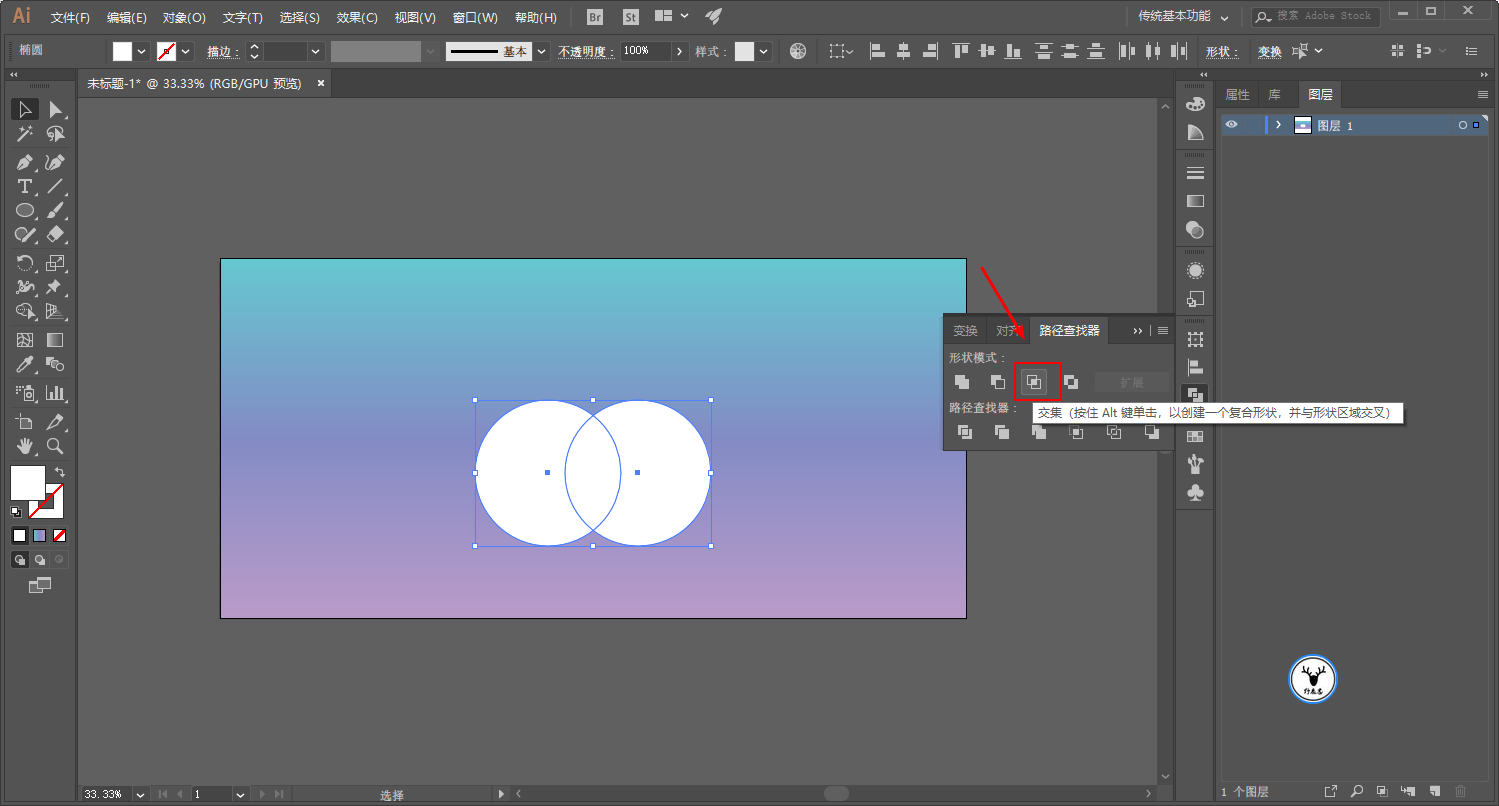Select the Ellipse tool
The image size is (1499, 806).
25,211
